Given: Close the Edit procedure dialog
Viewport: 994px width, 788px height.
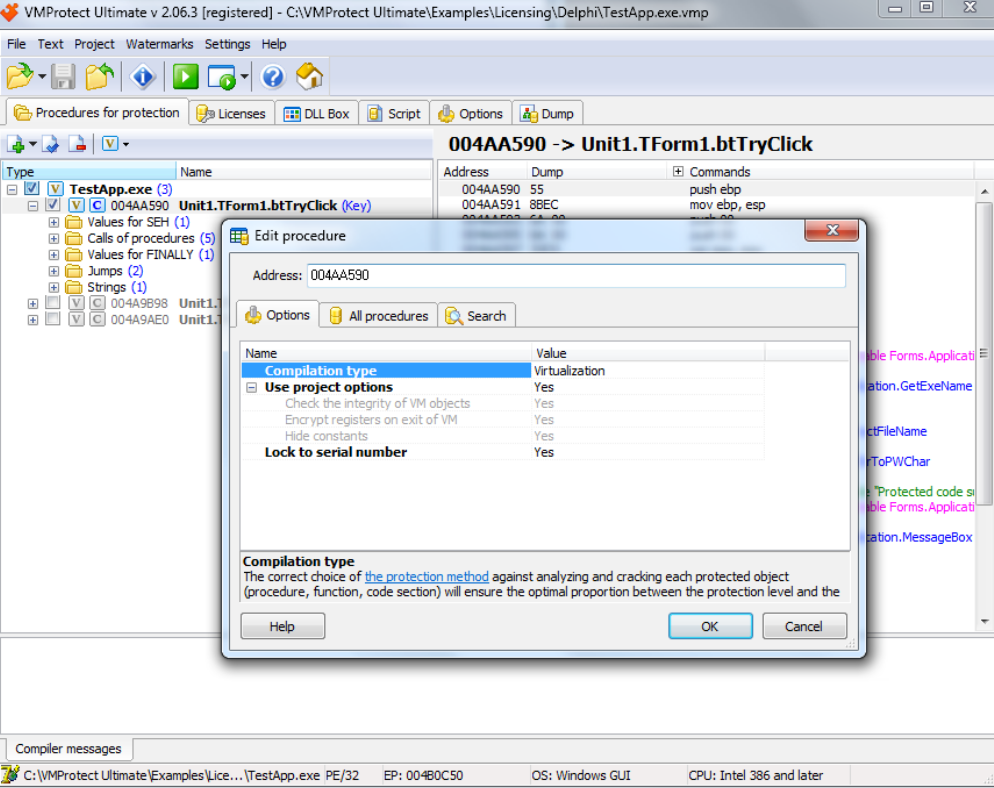Looking at the screenshot, I should pyautogui.click(x=832, y=230).
